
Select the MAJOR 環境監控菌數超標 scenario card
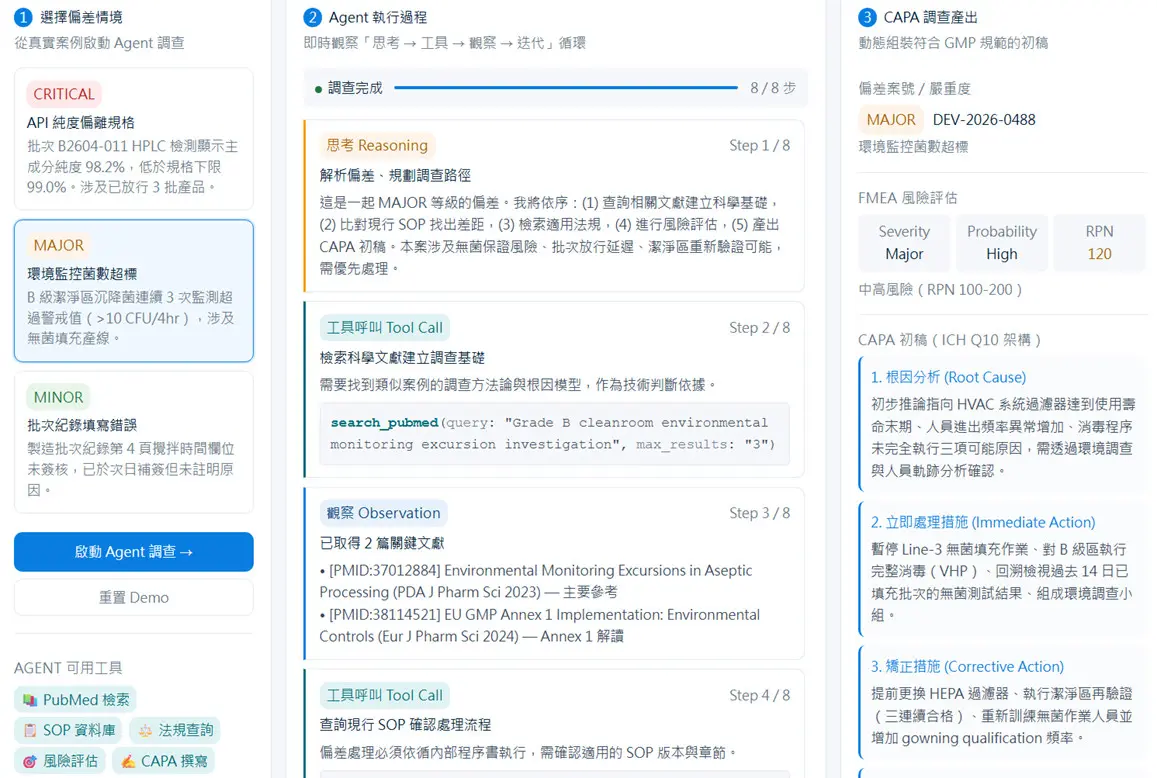pyautogui.click(x=134, y=291)
